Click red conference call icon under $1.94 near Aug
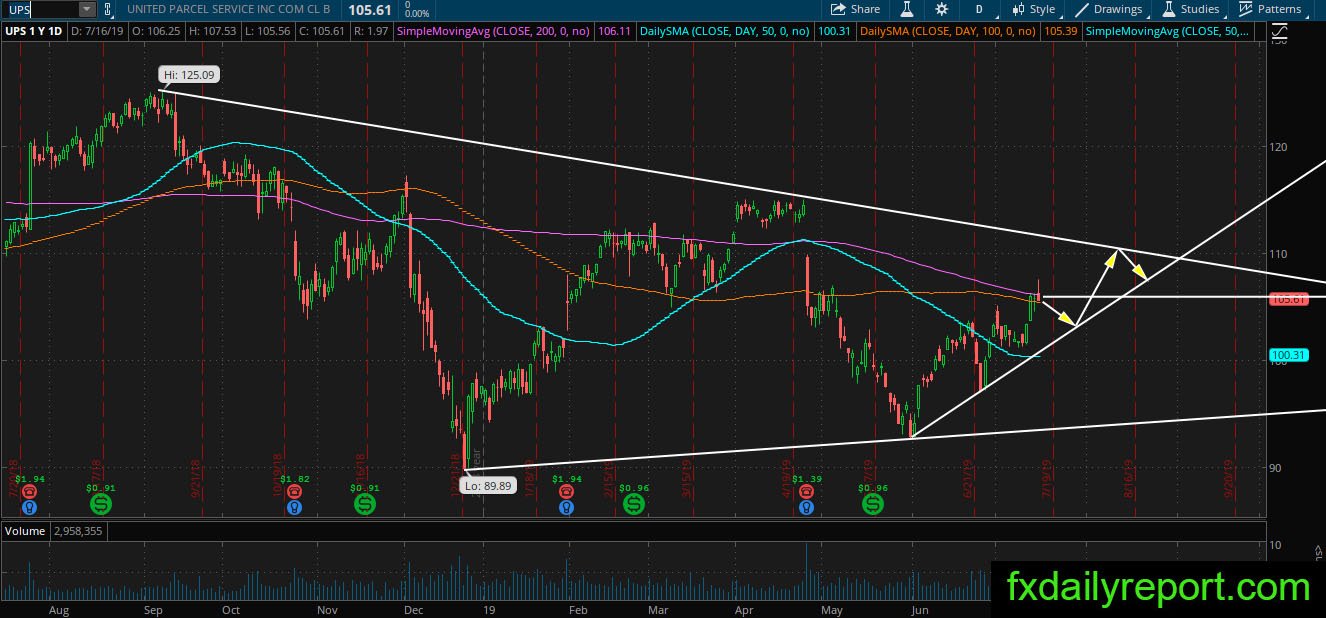Screen dimensions: 1326x618 [29, 492]
